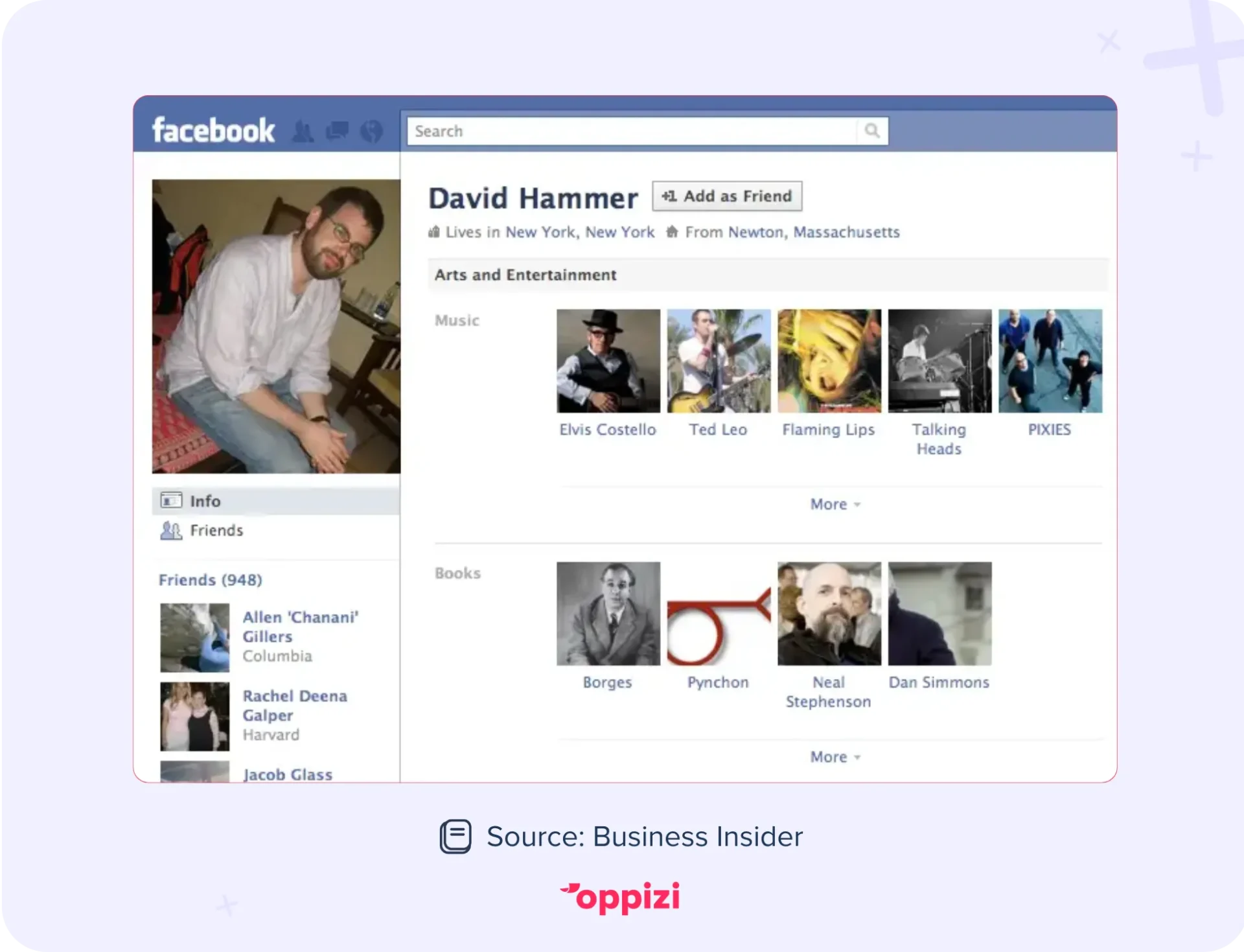
Task: Click Add as Friend button
Action: tap(727, 196)
